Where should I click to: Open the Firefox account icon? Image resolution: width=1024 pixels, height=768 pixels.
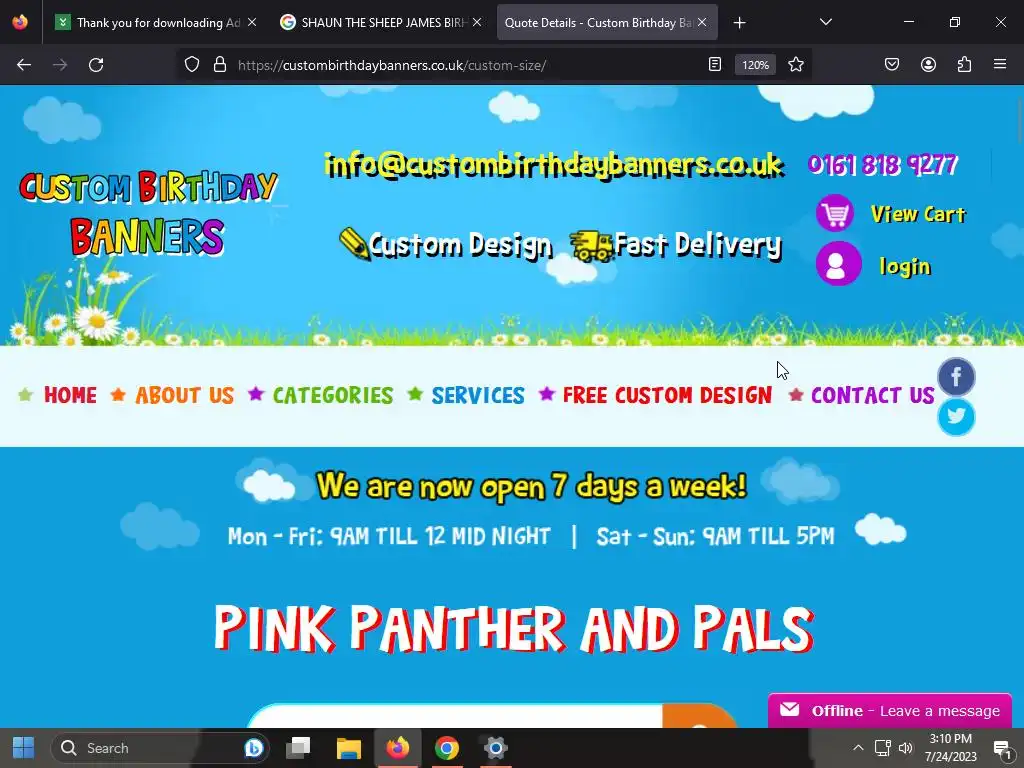(x=928, y=65)
